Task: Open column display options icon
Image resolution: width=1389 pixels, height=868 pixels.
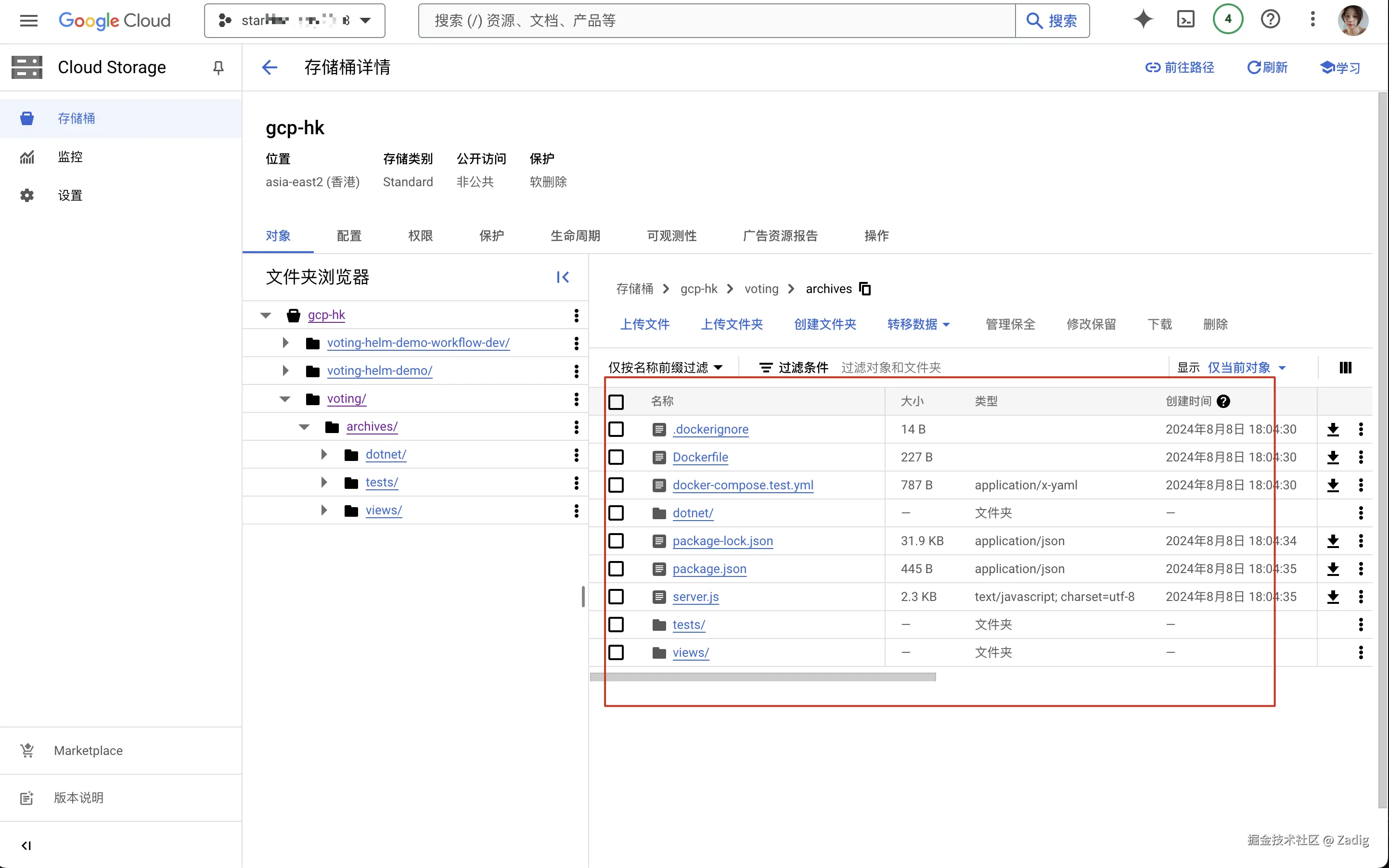Action: pos(1345,368)
